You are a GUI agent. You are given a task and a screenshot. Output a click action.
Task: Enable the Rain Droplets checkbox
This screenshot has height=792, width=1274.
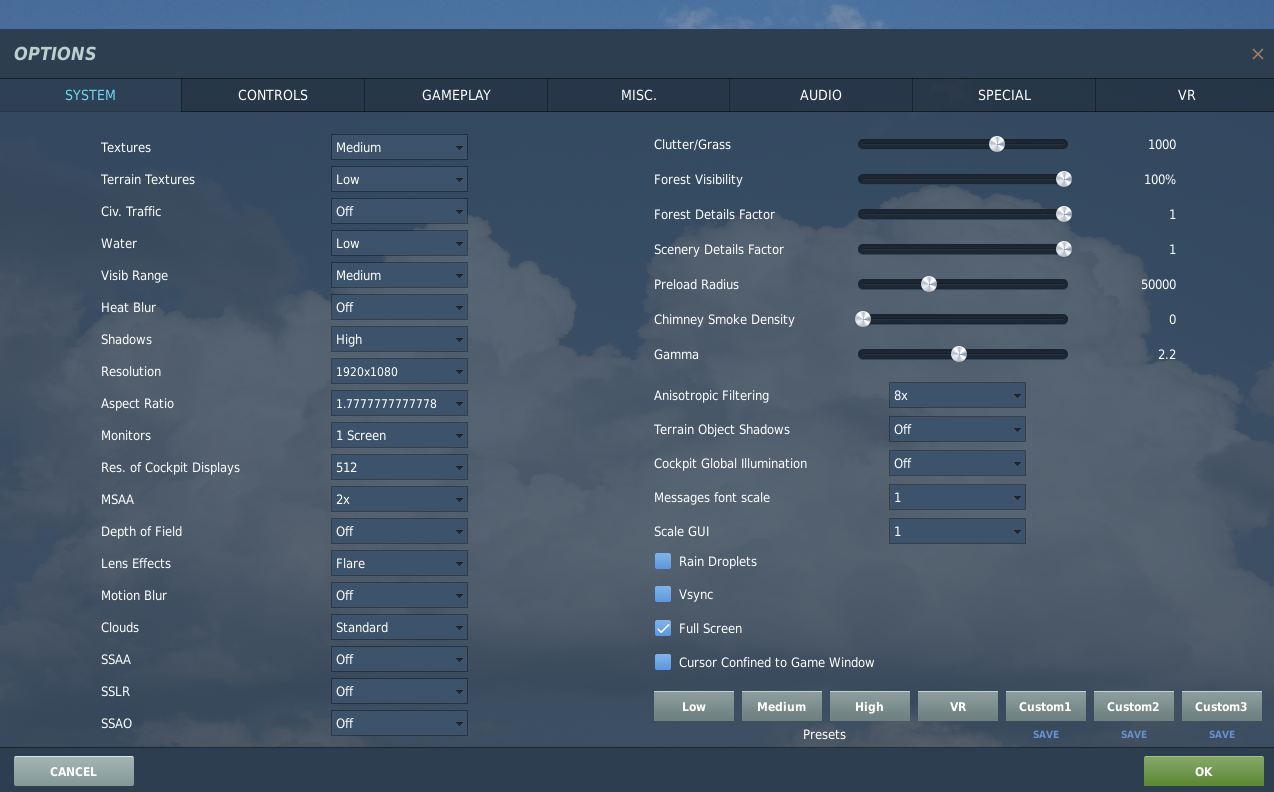pyautogui.click(x=663, y=561)
